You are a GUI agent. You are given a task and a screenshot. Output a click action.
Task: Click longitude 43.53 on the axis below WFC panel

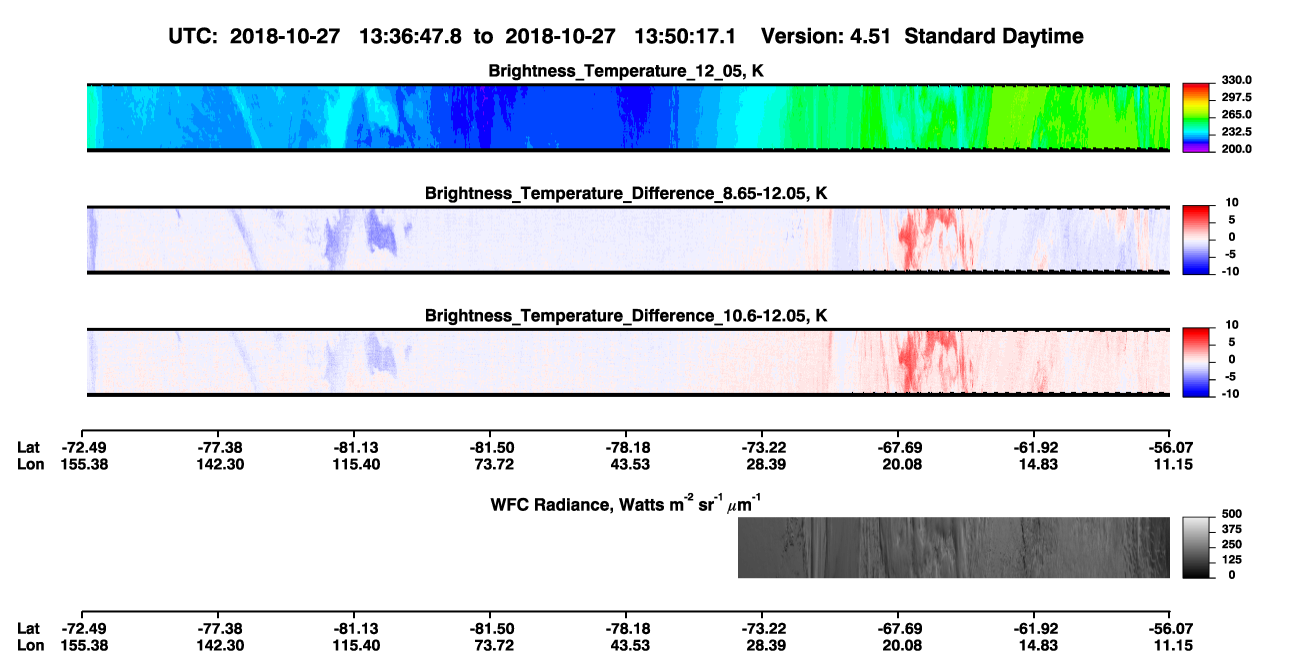pyautogui.click(x=626, y=645)
